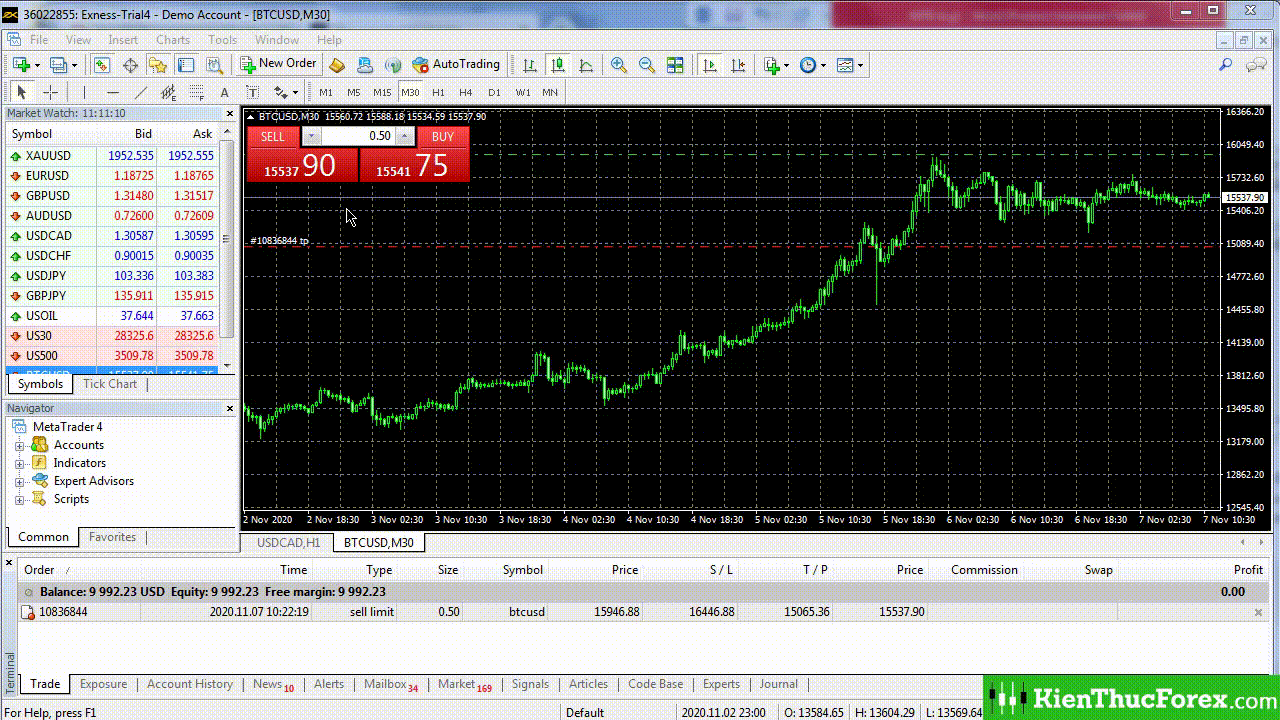Zoom out on the chart
The height and width of the screenshot is (720, 1280).
coord(647,65)
